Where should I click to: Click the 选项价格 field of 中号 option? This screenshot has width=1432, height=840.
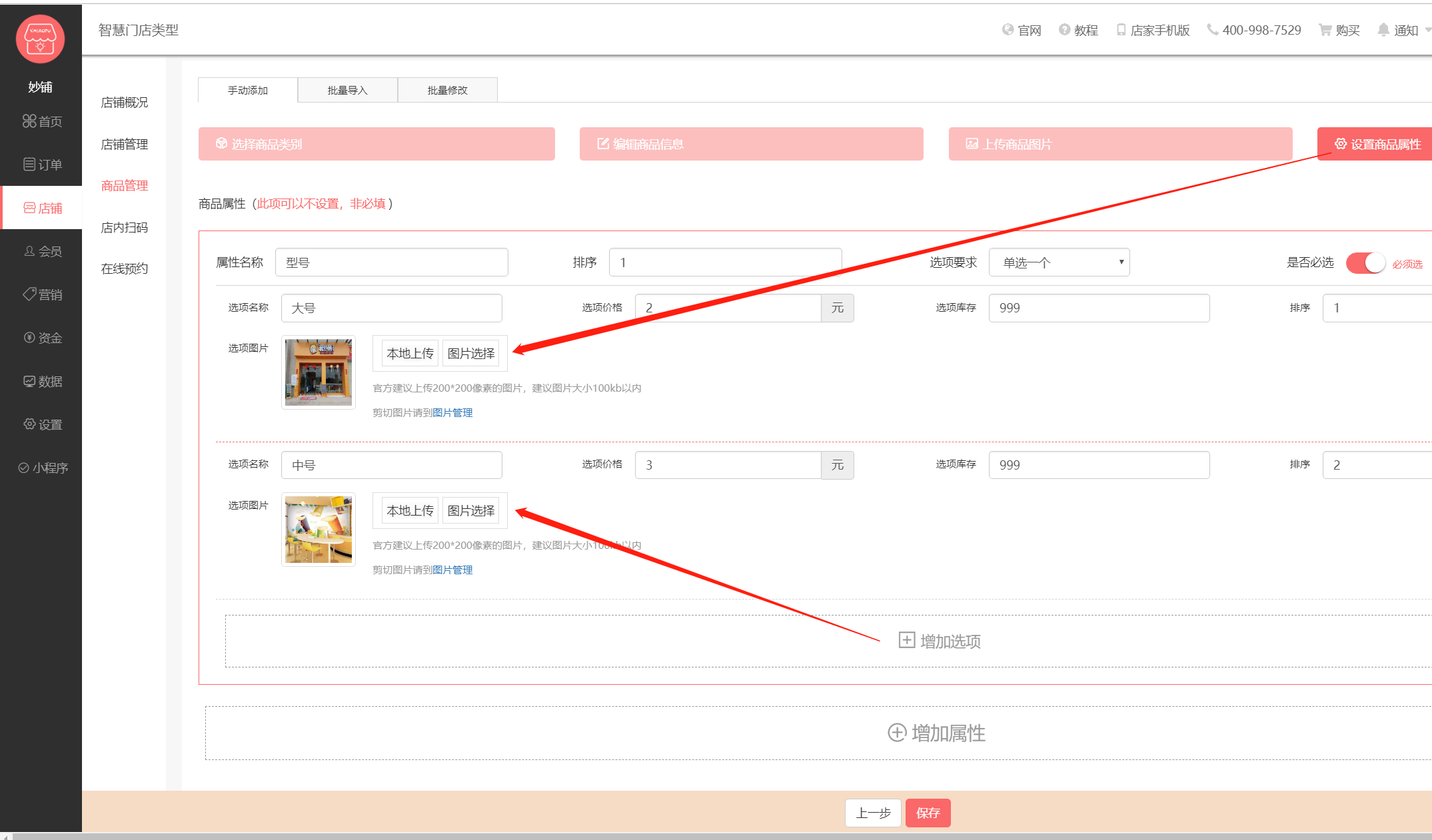click(x=728, y=465)
